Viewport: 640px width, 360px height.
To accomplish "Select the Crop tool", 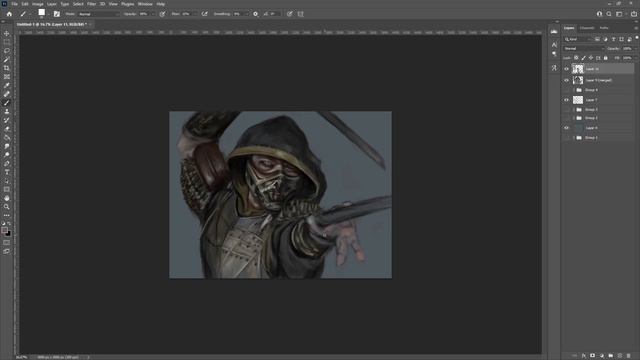I will [x=7, y=68].
